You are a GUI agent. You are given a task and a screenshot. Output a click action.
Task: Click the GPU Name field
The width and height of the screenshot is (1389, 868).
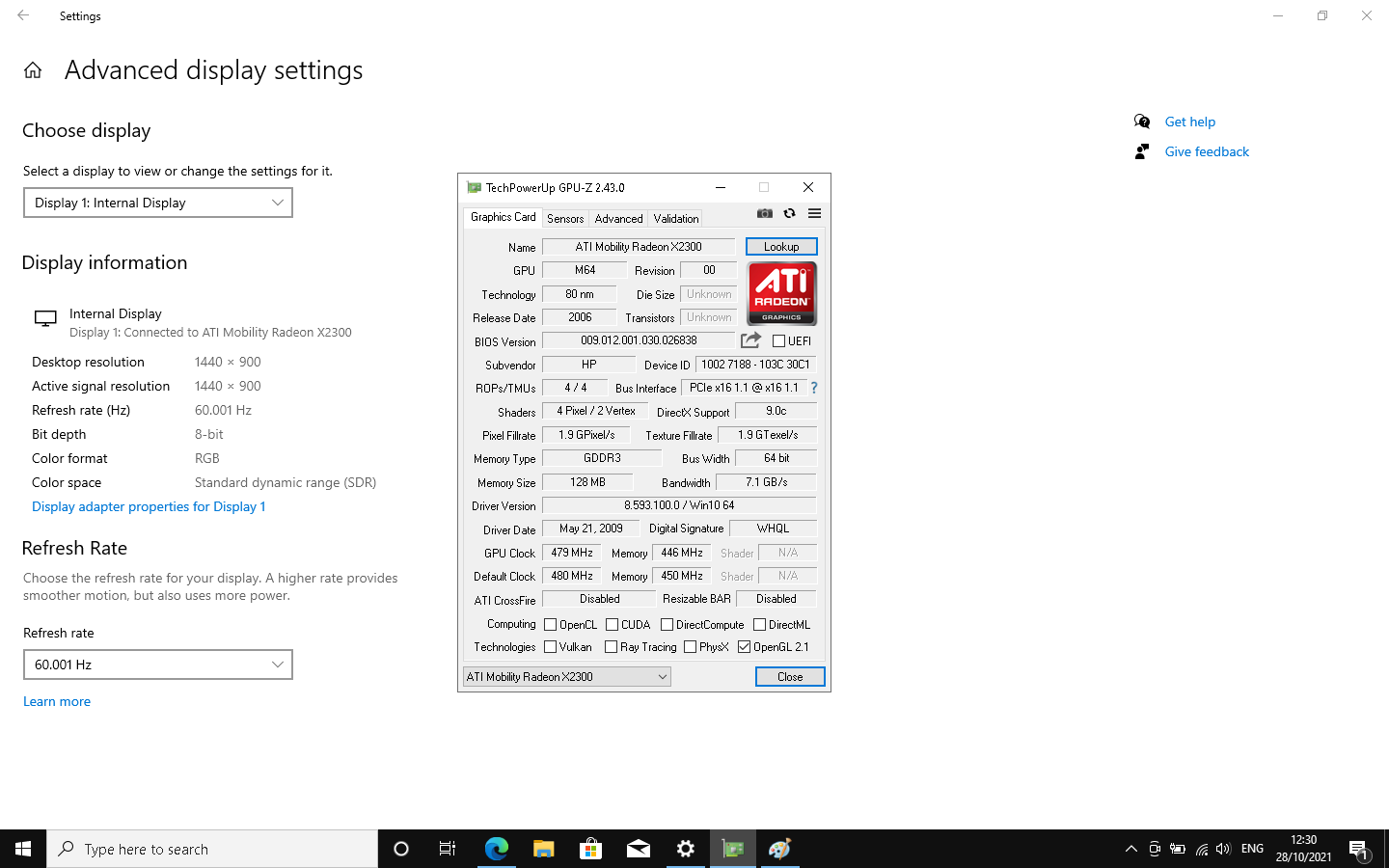(639, 247)
